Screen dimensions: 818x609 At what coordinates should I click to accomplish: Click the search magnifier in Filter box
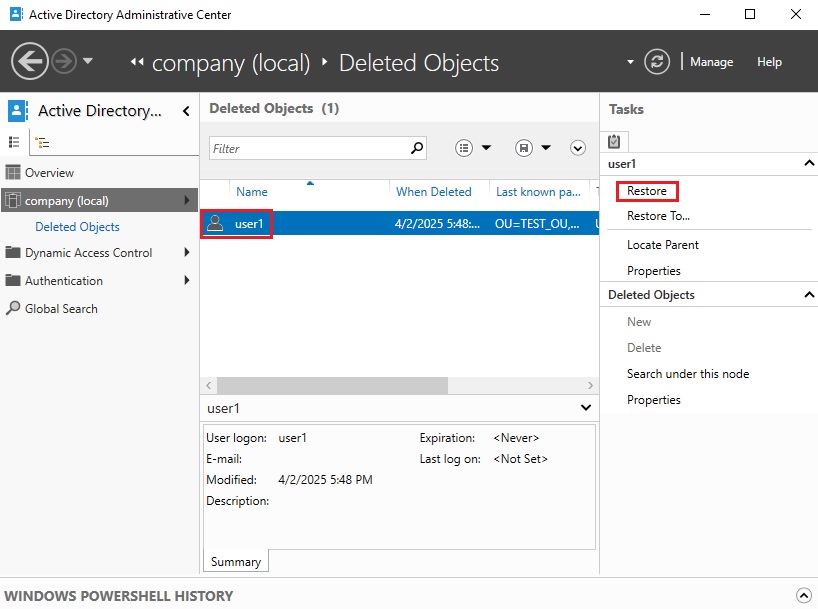[x=417, y=148]
